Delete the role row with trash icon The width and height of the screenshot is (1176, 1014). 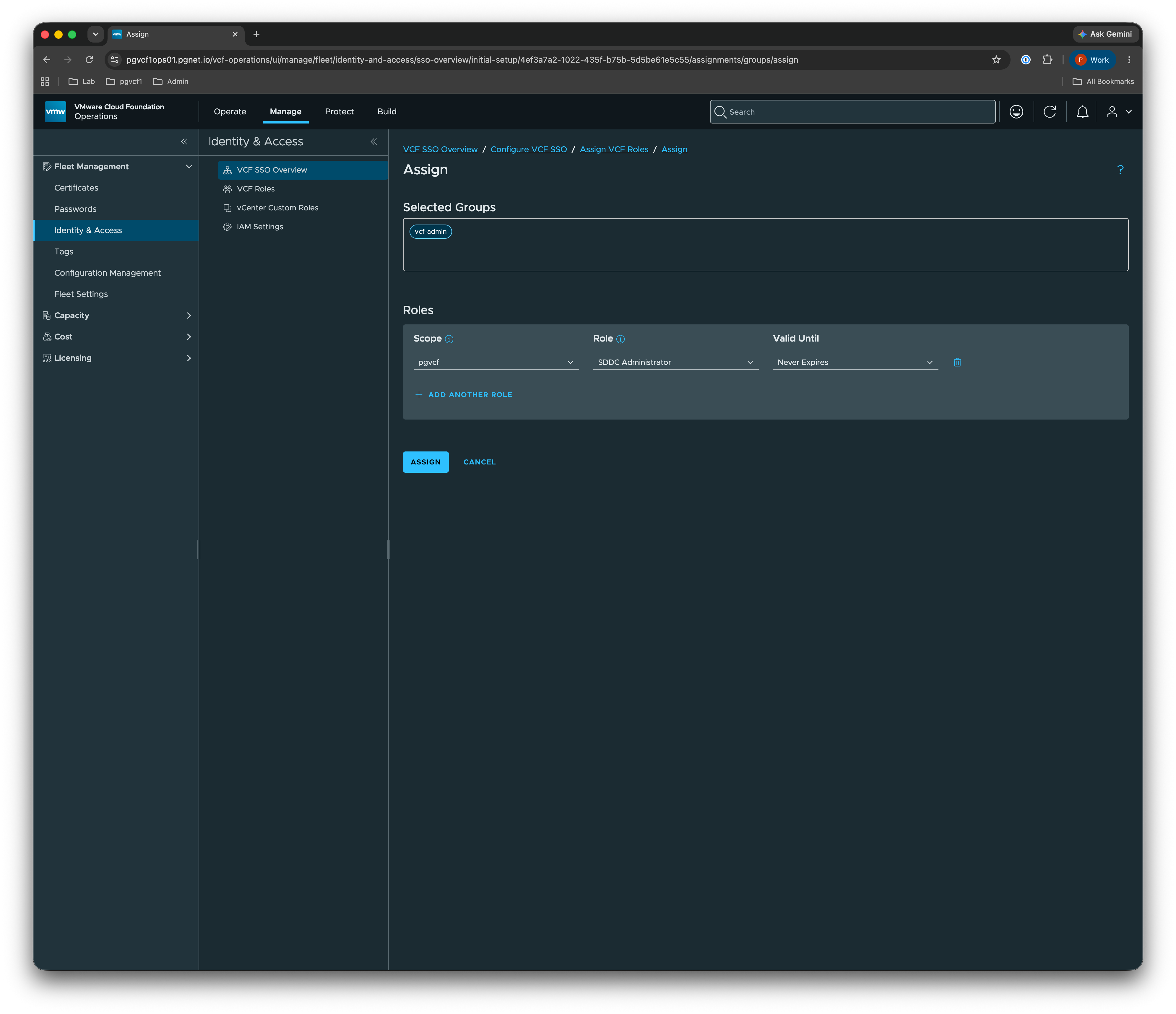point(957,362)
